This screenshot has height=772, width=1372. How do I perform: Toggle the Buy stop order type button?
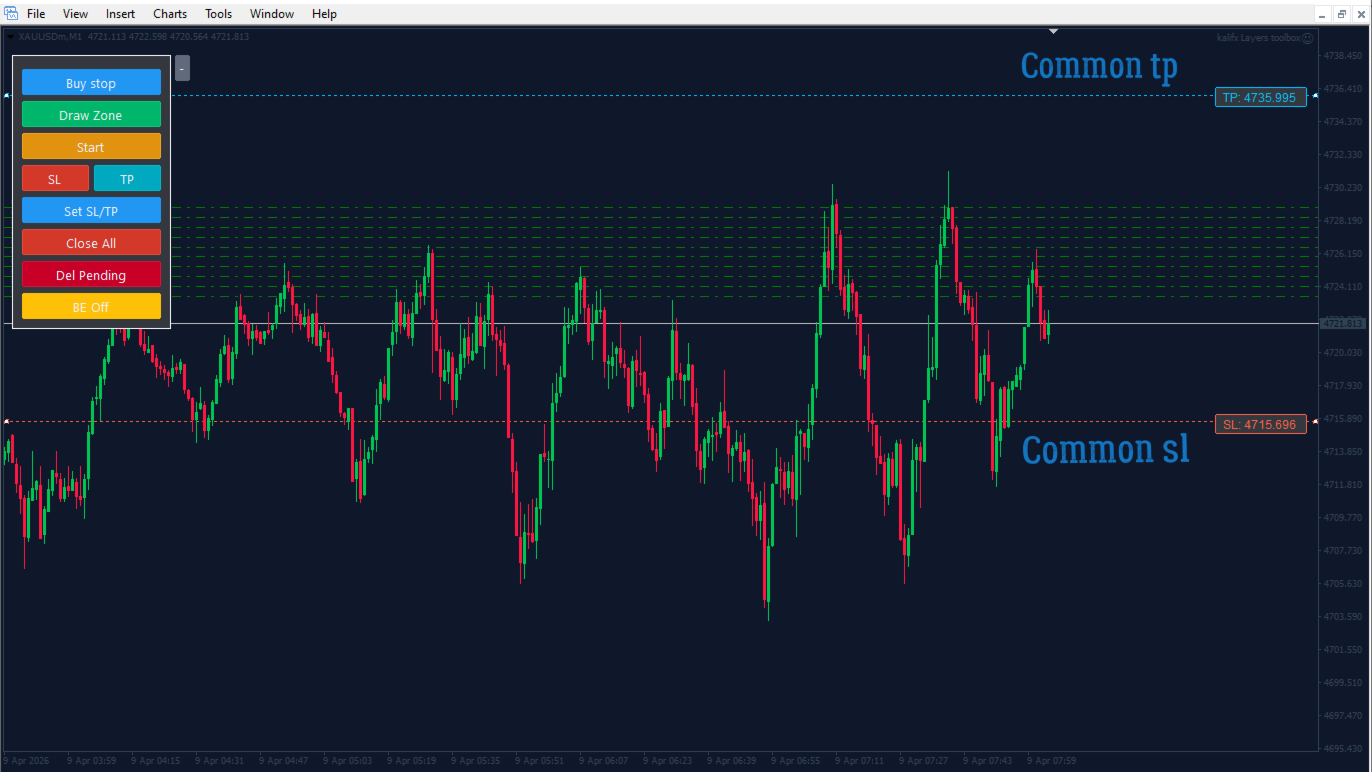coord(91,83)
